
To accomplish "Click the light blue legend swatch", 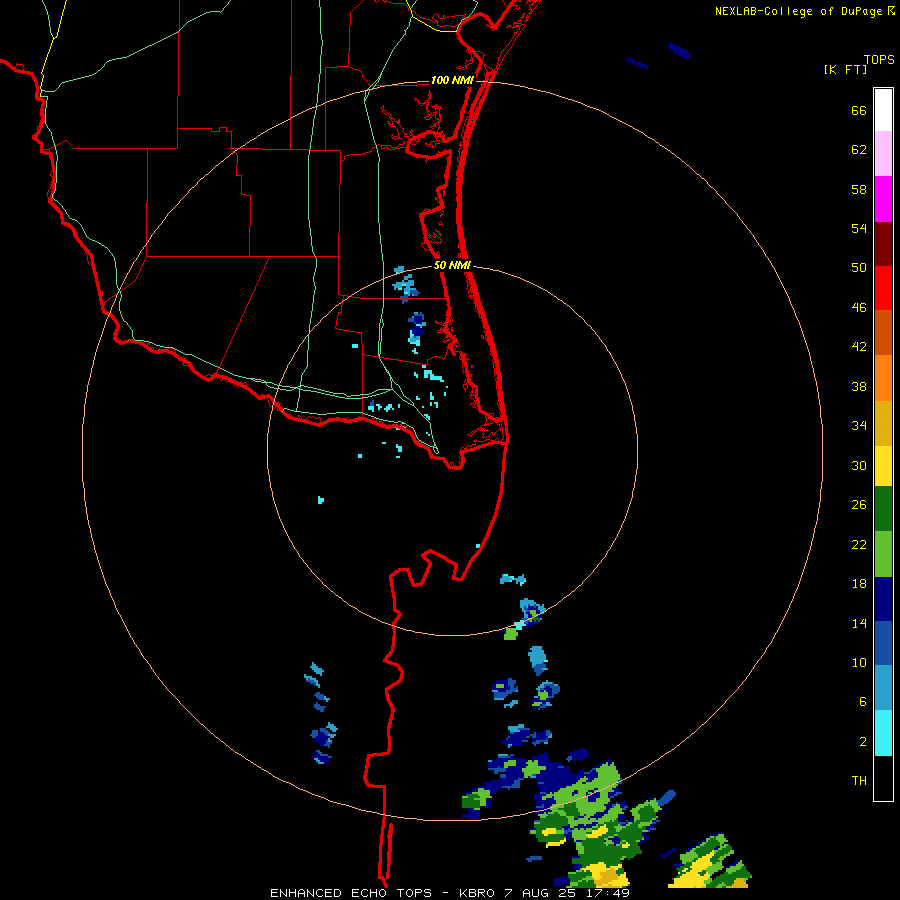I will (883, 688).
